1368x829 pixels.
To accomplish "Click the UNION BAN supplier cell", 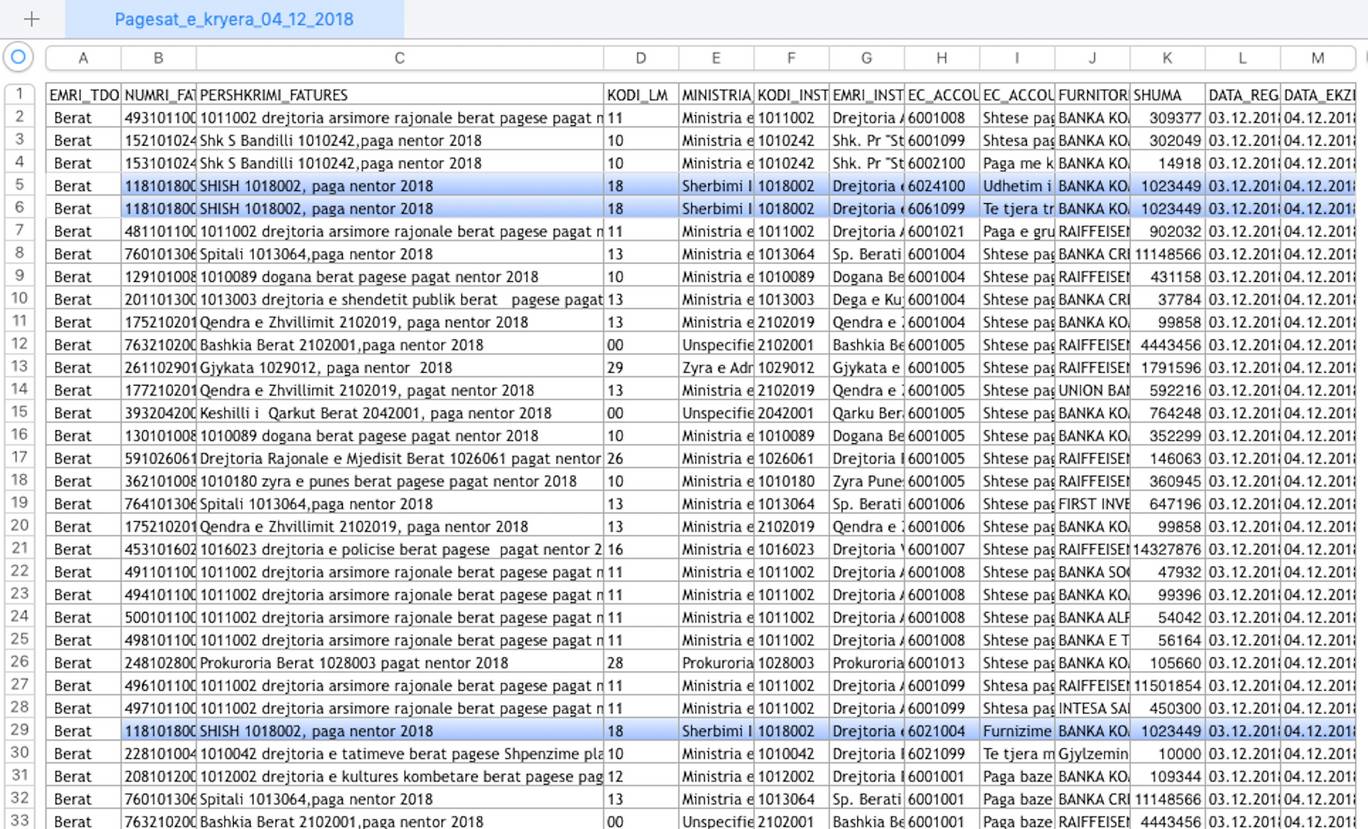I will point(1092,390).
